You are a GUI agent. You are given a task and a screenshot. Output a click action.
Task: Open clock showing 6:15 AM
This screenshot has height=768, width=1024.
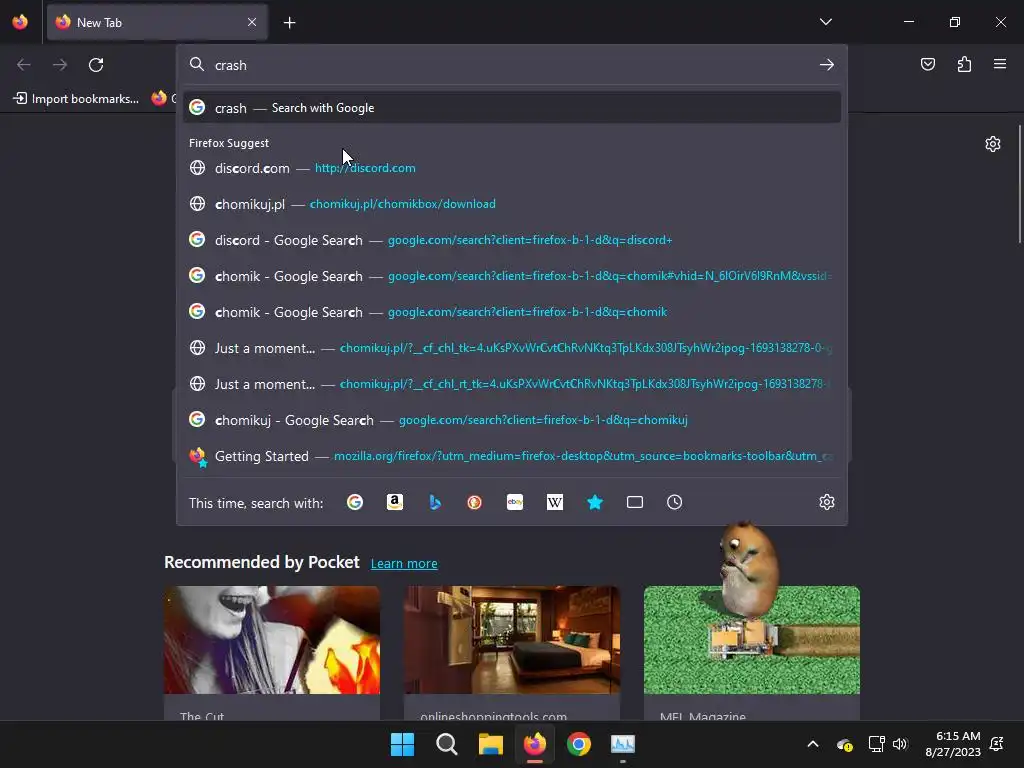(952, 744)
